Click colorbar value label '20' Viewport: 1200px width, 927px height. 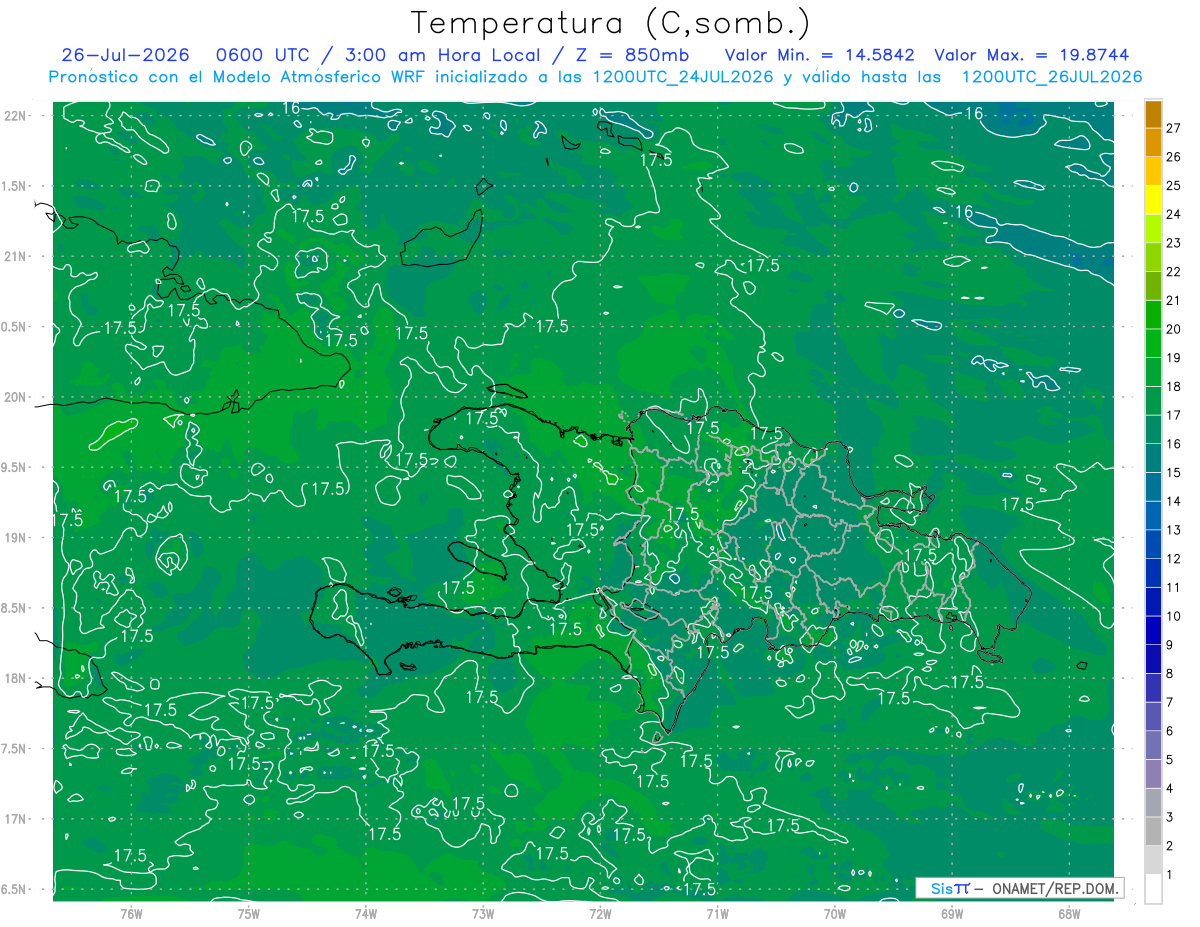tap(1174, 329)
